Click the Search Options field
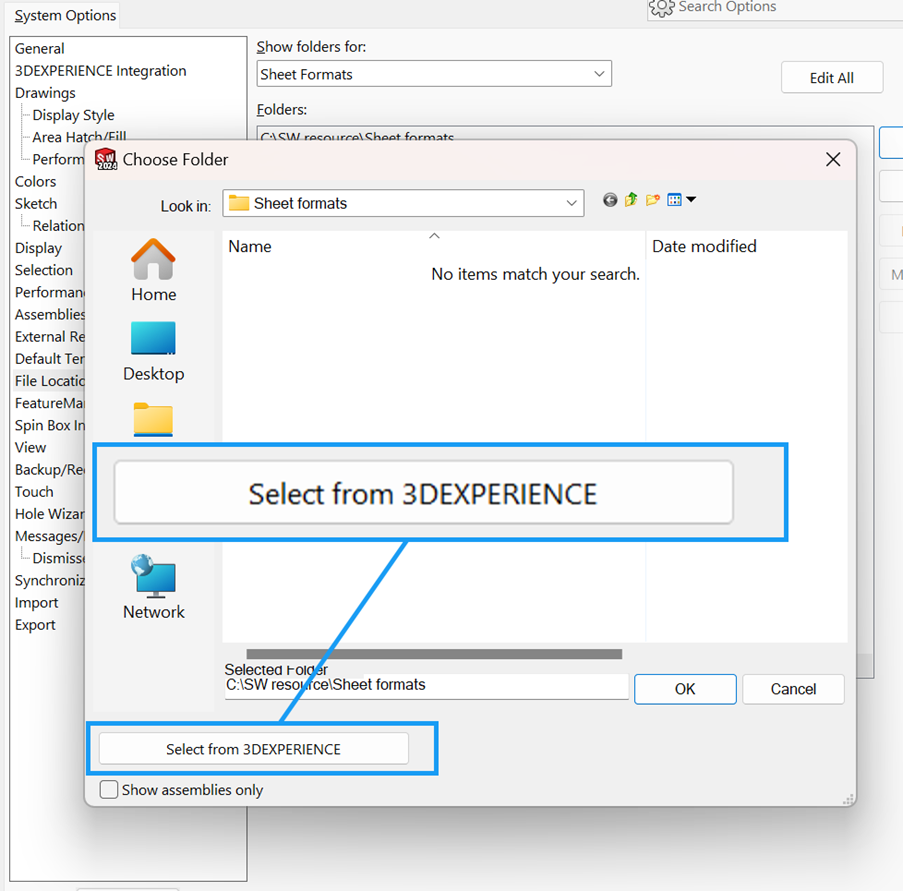The width and height of the screenshot is (903, 891). coord(775,8)
